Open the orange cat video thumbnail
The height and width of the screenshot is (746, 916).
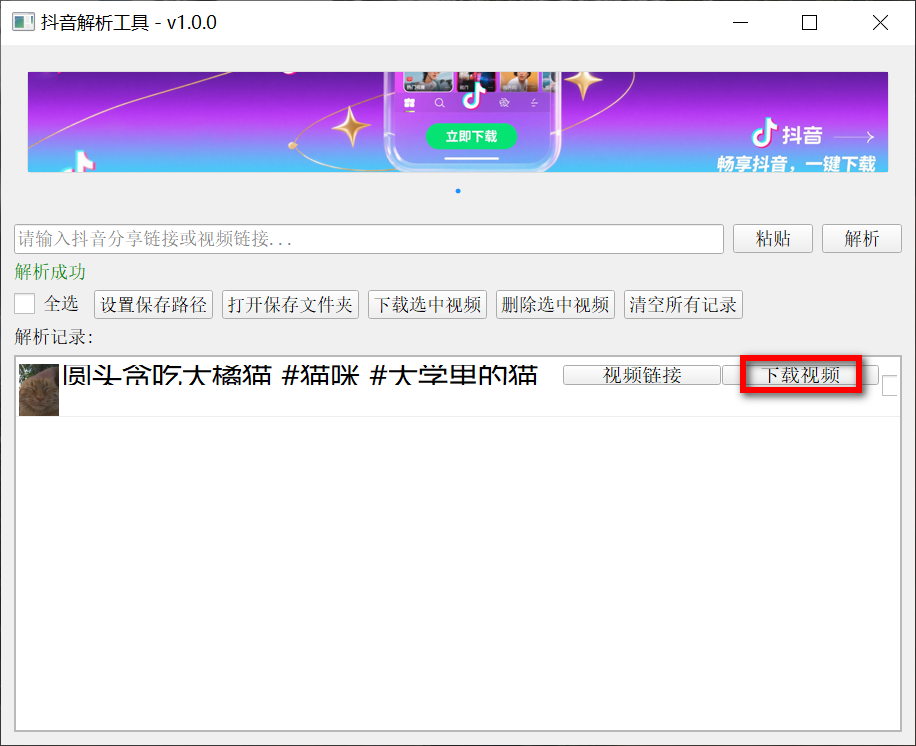coord(39,390)
